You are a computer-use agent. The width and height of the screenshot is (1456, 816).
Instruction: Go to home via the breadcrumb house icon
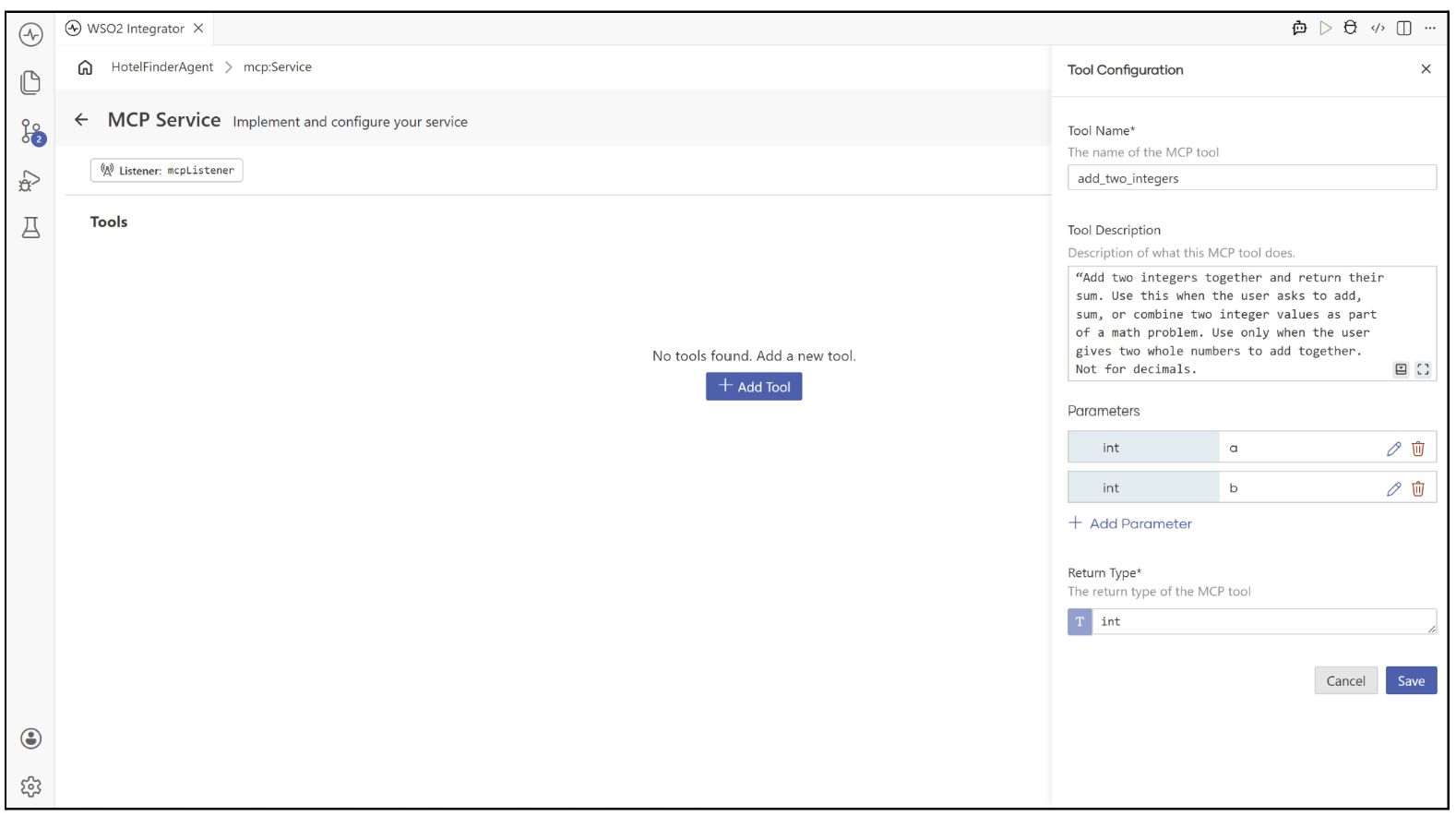pyautogui.click(x=85, y=67)
